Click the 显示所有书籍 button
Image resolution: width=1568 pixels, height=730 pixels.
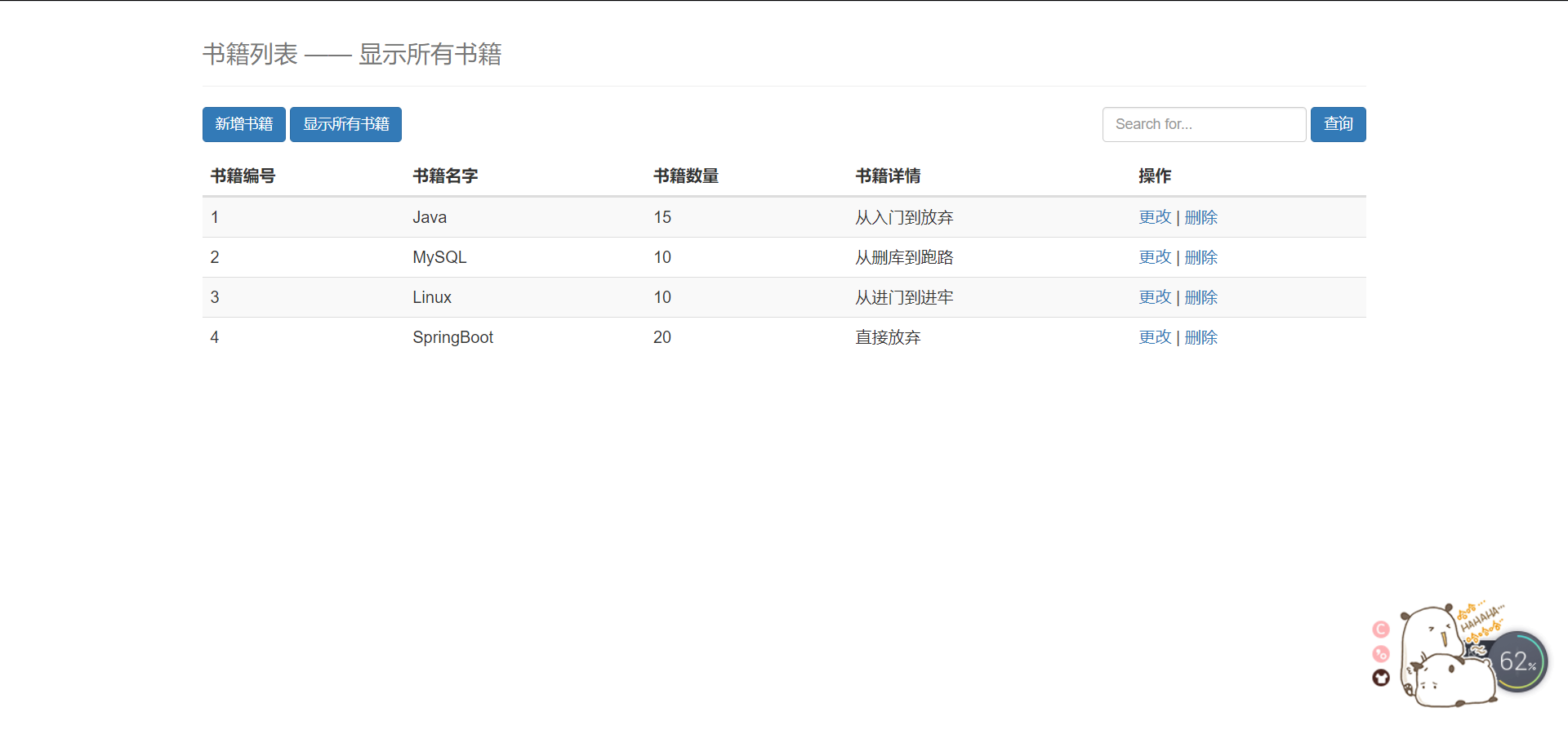point(345,124)
